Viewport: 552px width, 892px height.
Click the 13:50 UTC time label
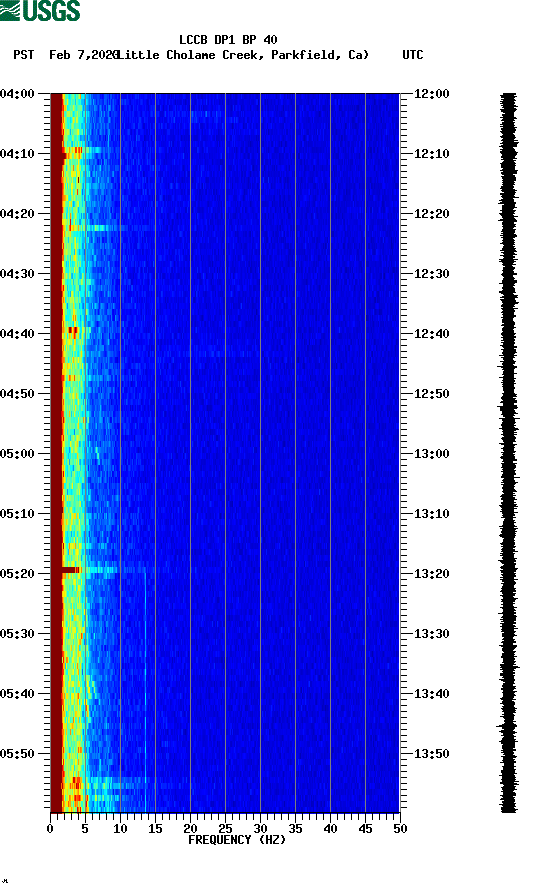tap(431, 754)
